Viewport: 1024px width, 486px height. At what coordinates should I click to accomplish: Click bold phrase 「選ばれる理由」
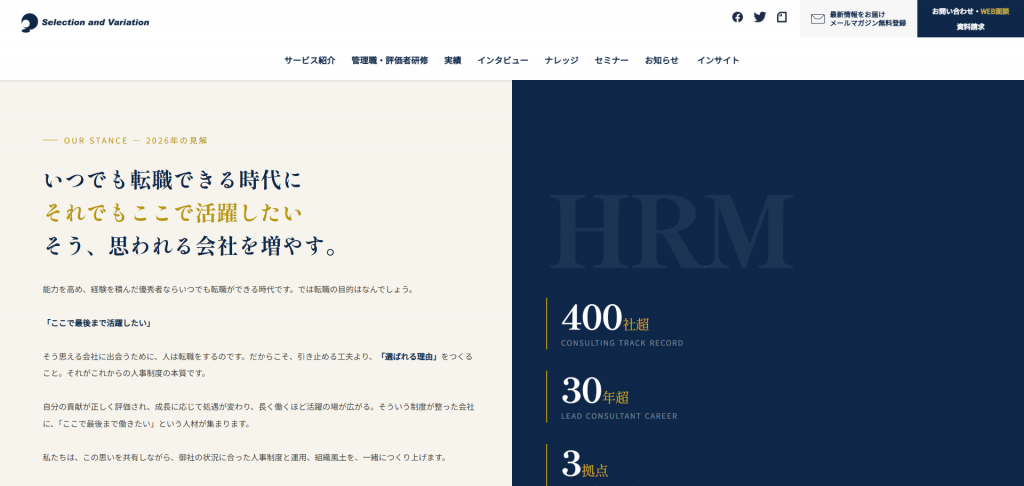[409, 357]
